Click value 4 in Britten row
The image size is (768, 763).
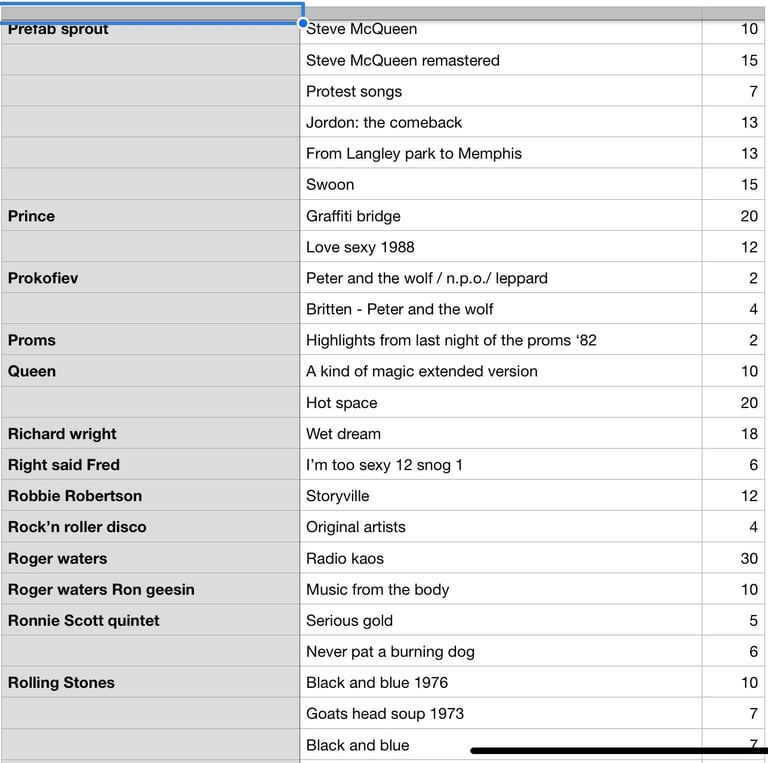[x=733, y=309]
